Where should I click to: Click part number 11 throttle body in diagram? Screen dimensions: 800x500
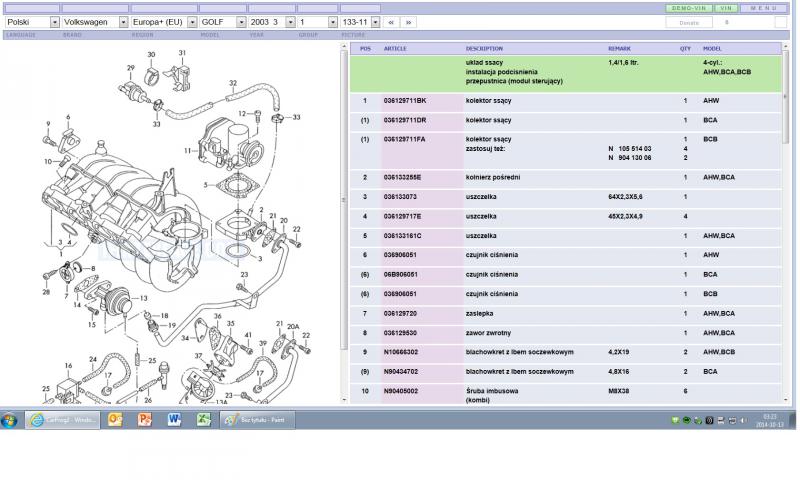point(187,151)
